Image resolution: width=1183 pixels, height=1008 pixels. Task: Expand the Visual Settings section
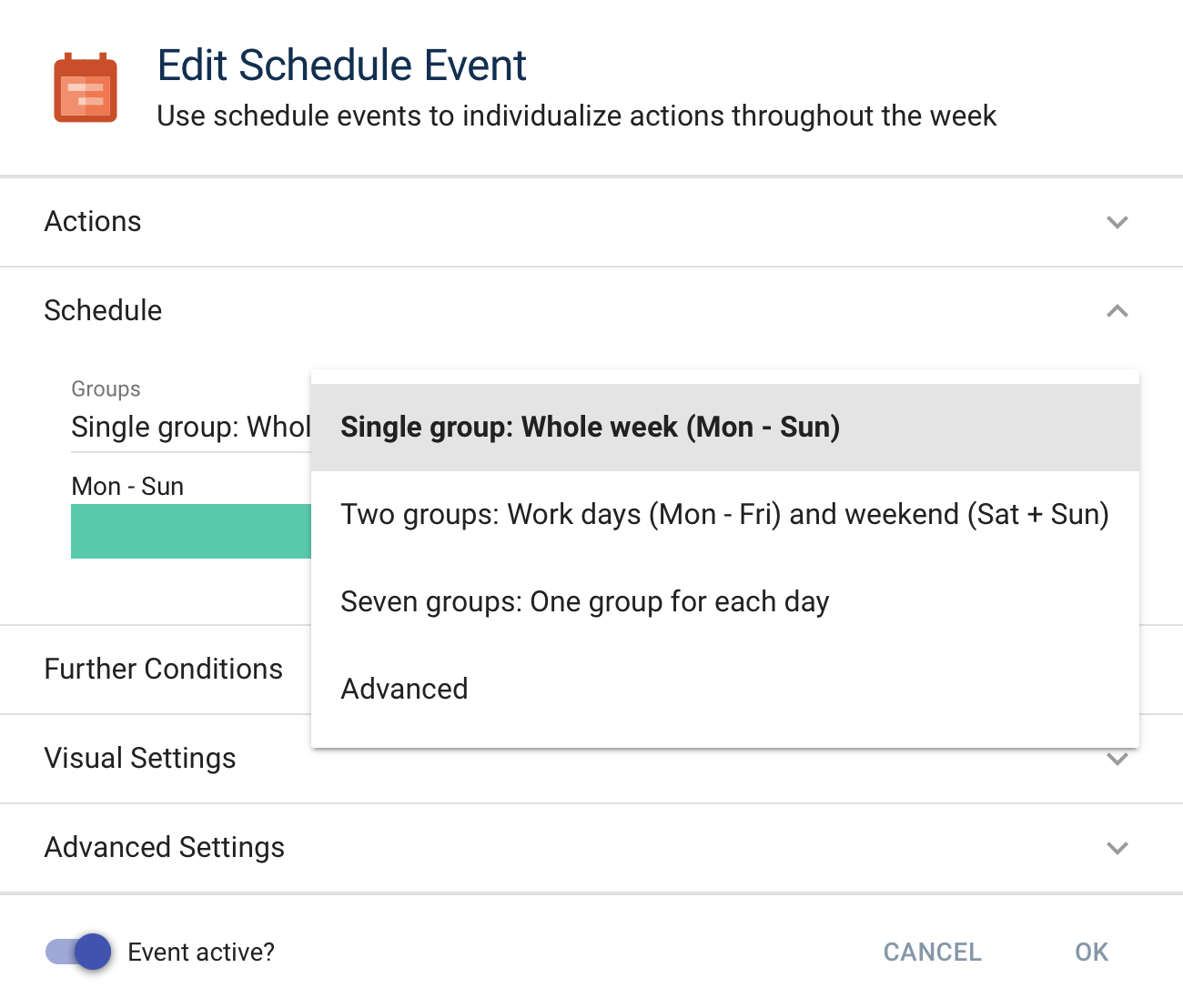coord(1117,758)
